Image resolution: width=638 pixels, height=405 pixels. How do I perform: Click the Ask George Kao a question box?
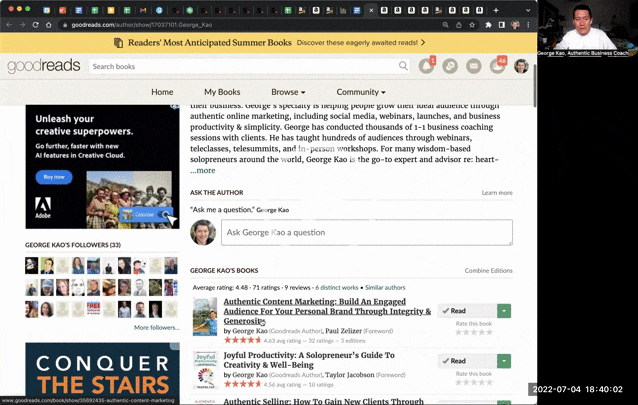pos(367,232)
